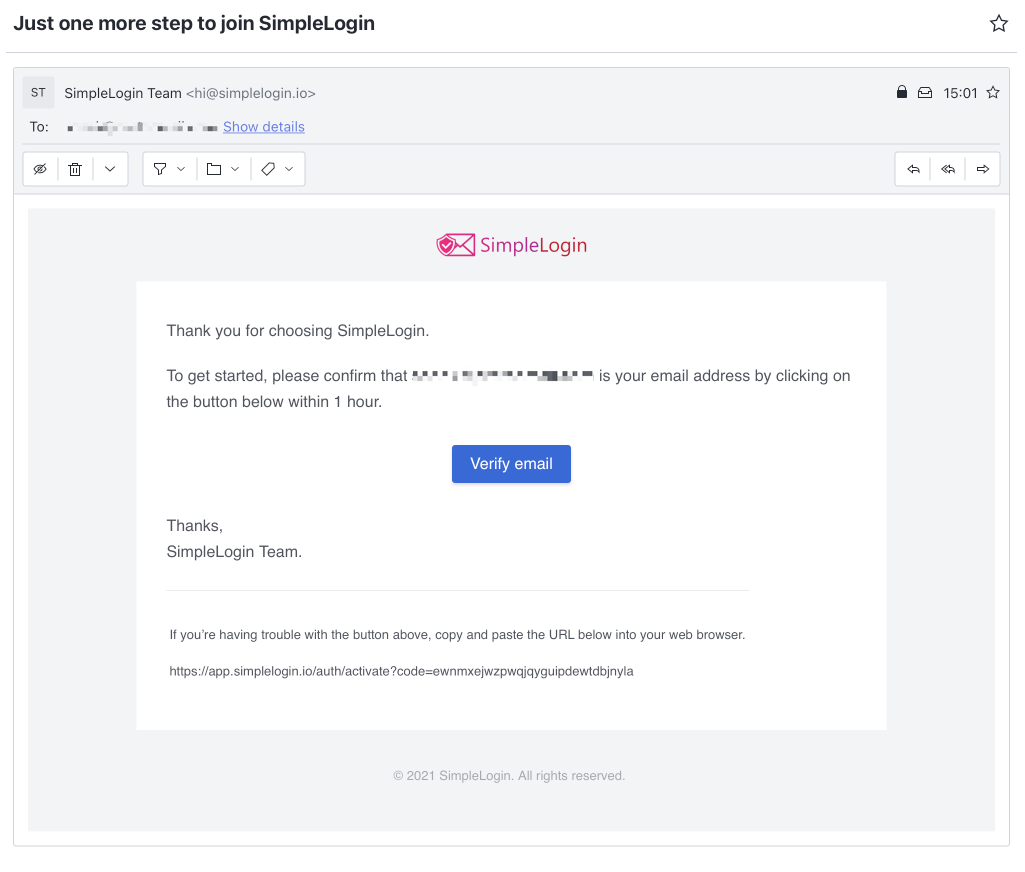Click the "SimpleLogin Team." signature line

234,552
